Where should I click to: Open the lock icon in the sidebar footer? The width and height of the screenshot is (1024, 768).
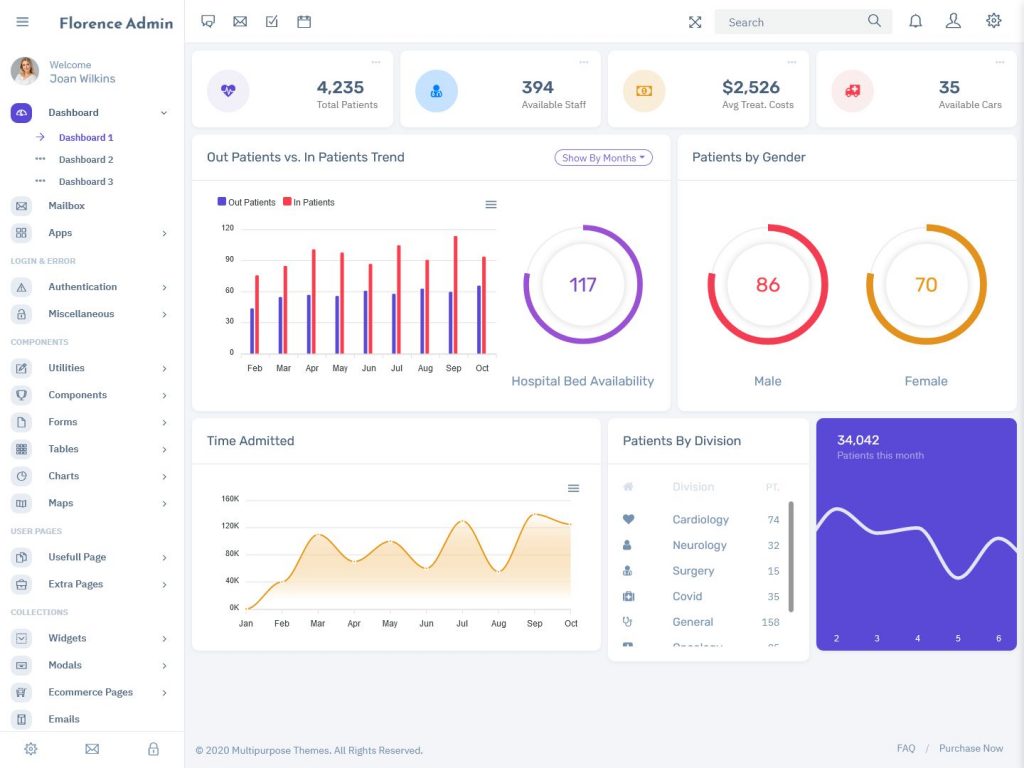click(x=153, y=748)
